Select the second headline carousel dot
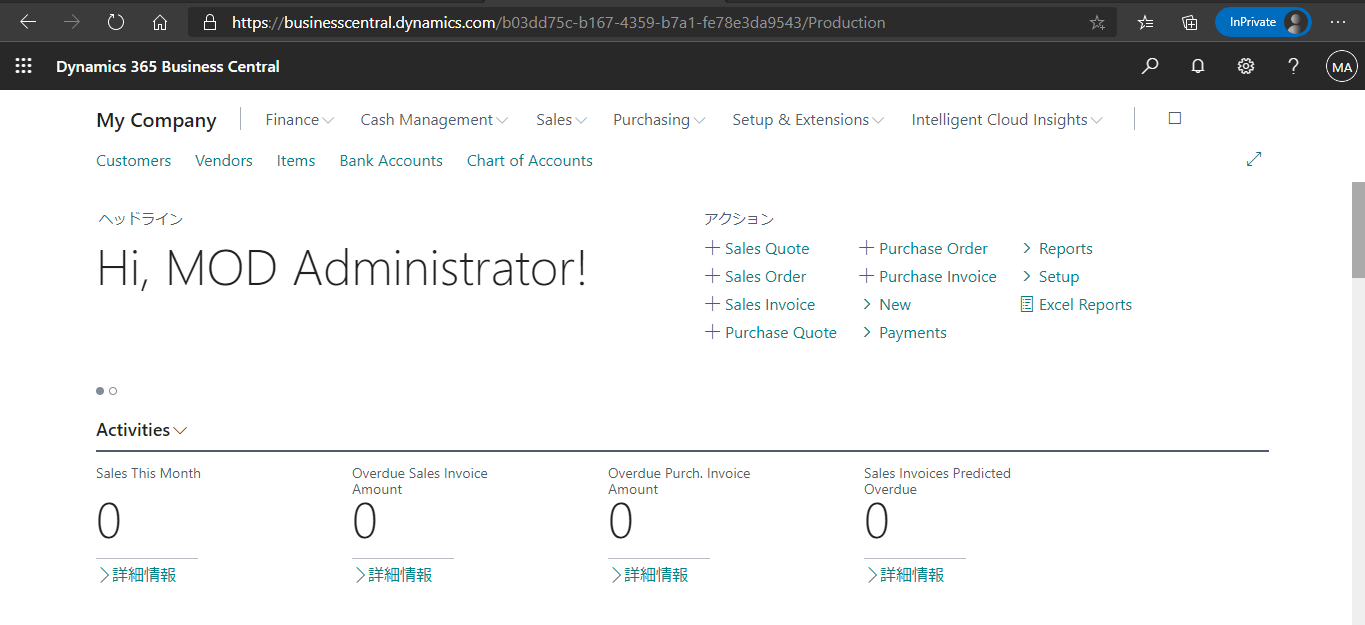1365x625 pixels. click(113, 390)
